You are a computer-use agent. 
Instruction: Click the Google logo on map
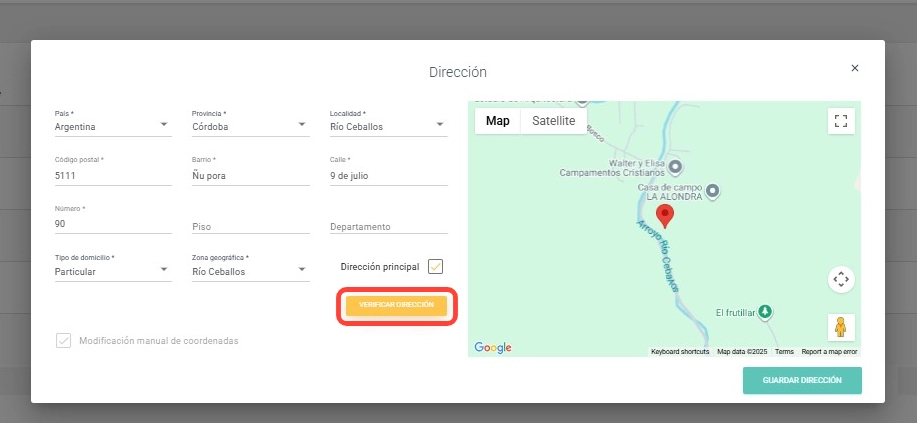point(493,347)
